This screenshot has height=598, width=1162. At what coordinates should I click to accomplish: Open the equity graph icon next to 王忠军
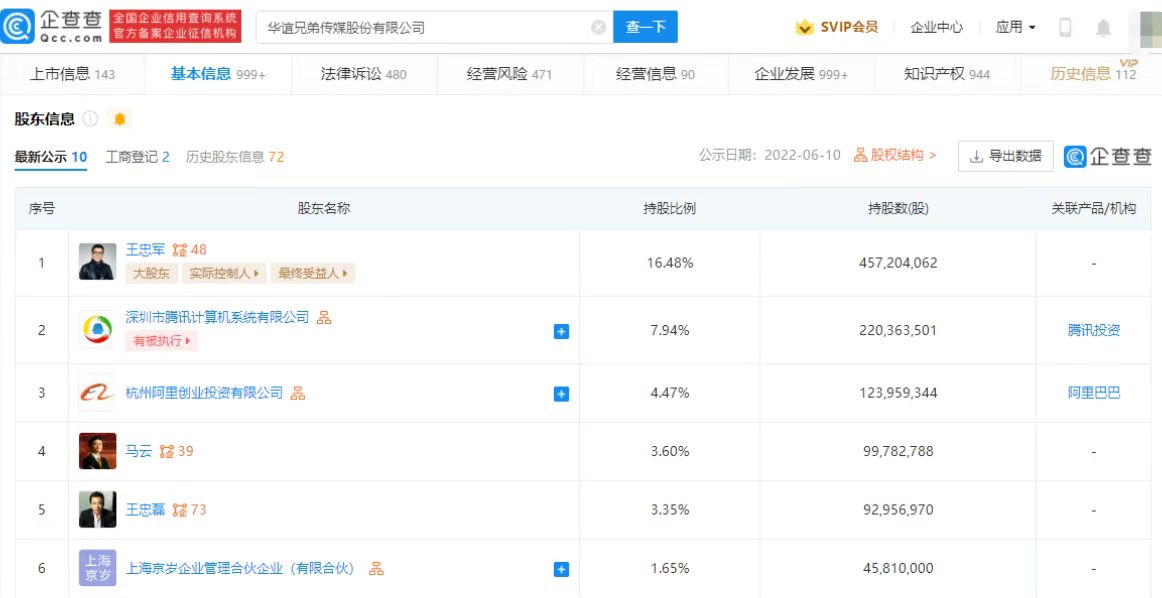coord(179,250)
